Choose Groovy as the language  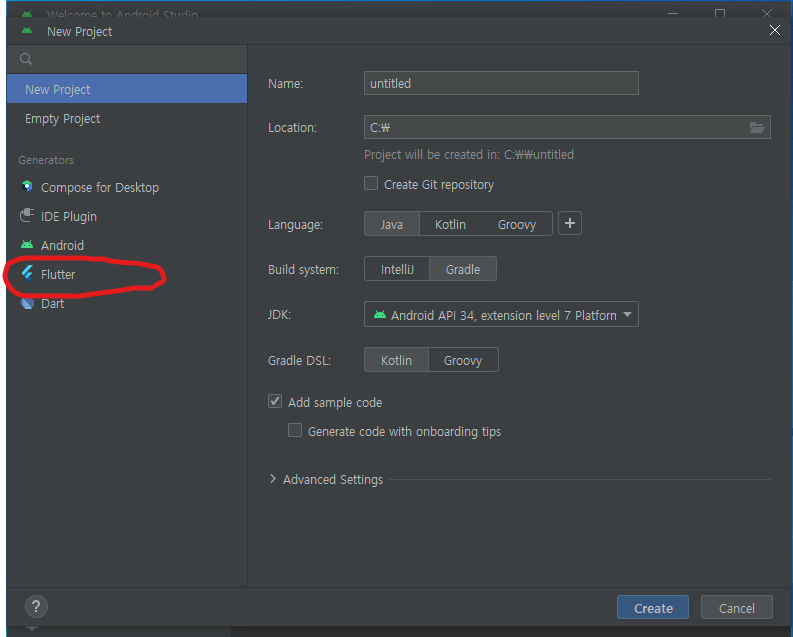click(x=516, y=224)
